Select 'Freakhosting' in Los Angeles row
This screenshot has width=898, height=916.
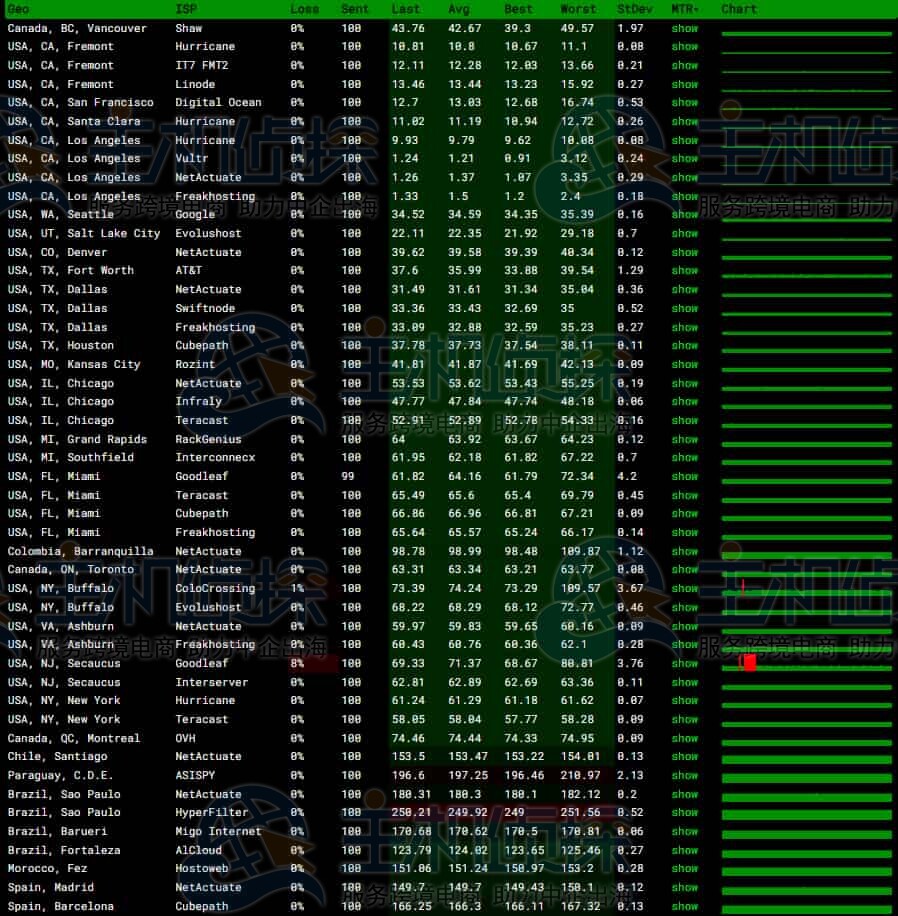click(215, 196)
